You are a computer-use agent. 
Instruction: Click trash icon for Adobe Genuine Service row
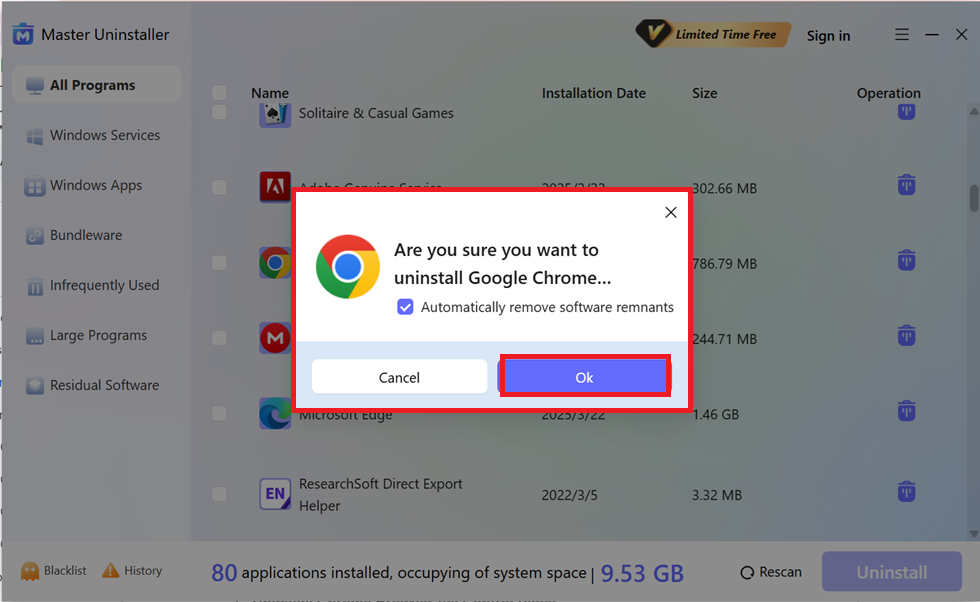[x=906, y=185]
